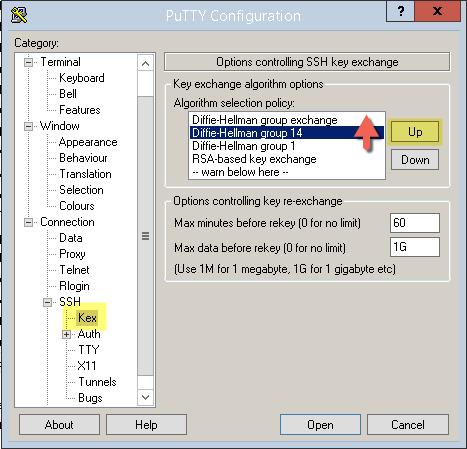The width and height of the screenshot is (467, 449).
Task: Select the Kex category
Action: click(87, 318)
